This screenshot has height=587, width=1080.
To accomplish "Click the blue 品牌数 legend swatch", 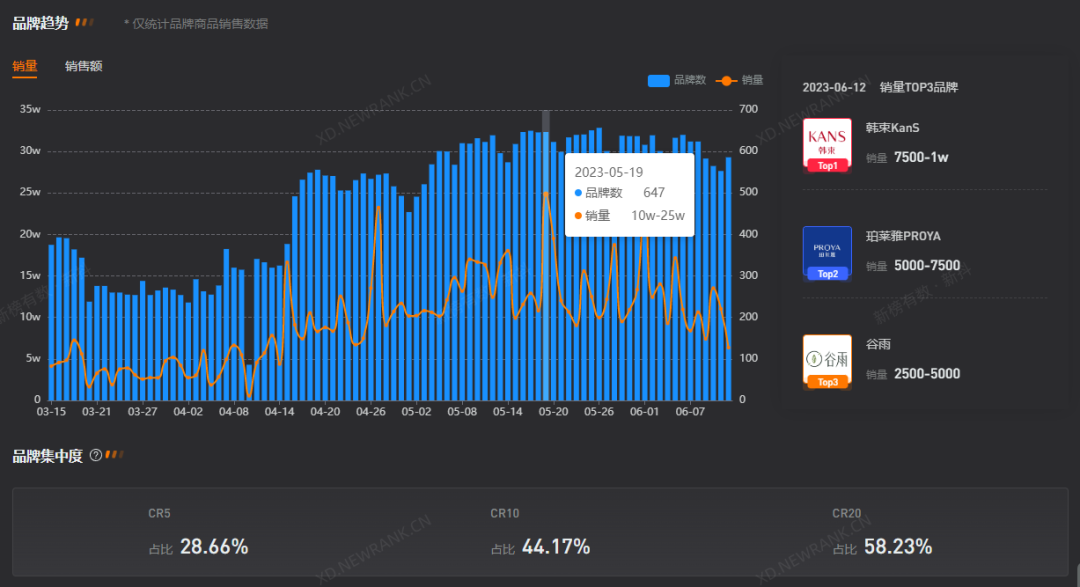I will click(659, 80).
